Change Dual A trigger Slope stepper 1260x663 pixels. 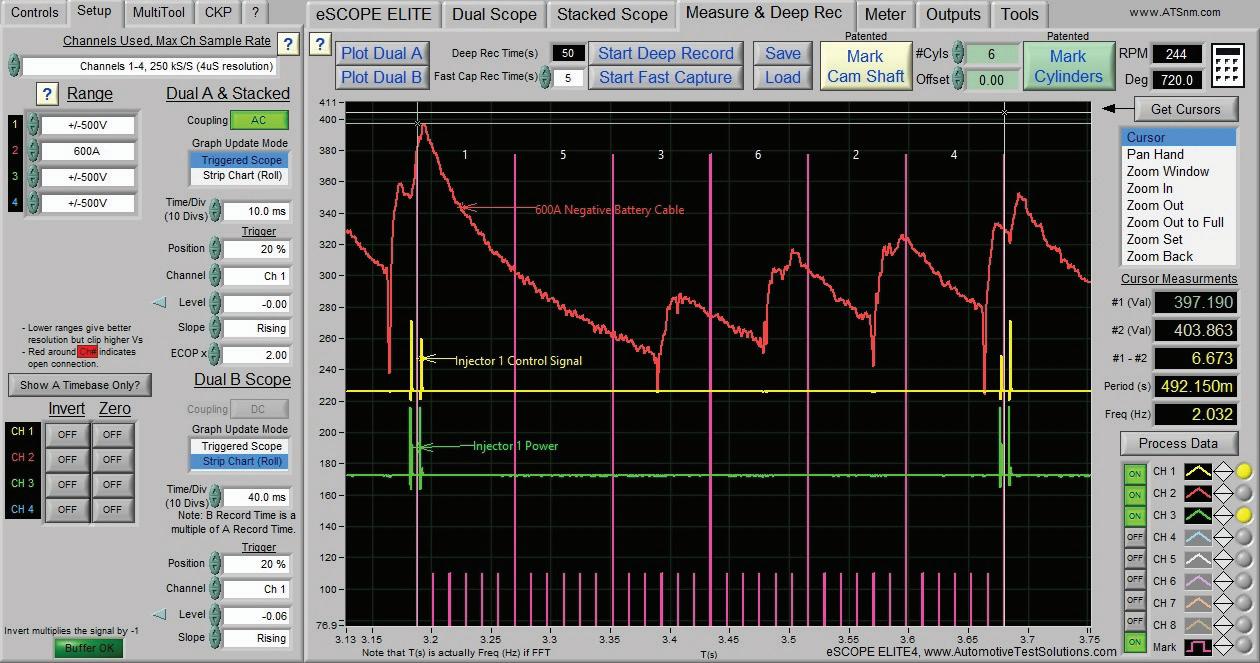215,327
